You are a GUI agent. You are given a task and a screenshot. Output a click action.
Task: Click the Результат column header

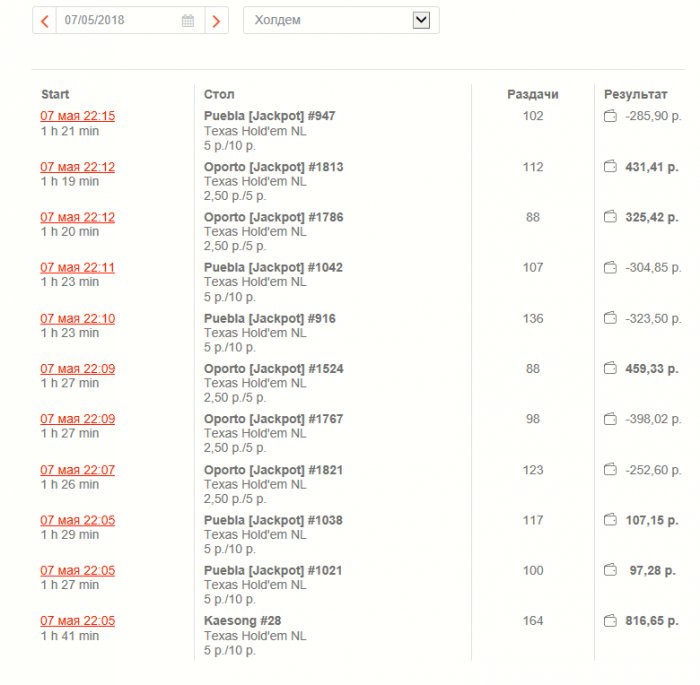pyautogui.click(x=635, y=94)
